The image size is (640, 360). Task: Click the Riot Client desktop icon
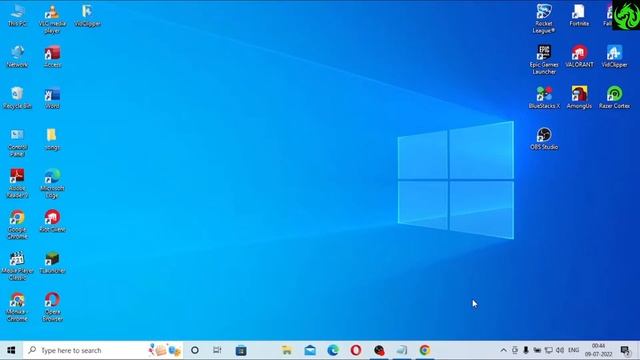52,221
